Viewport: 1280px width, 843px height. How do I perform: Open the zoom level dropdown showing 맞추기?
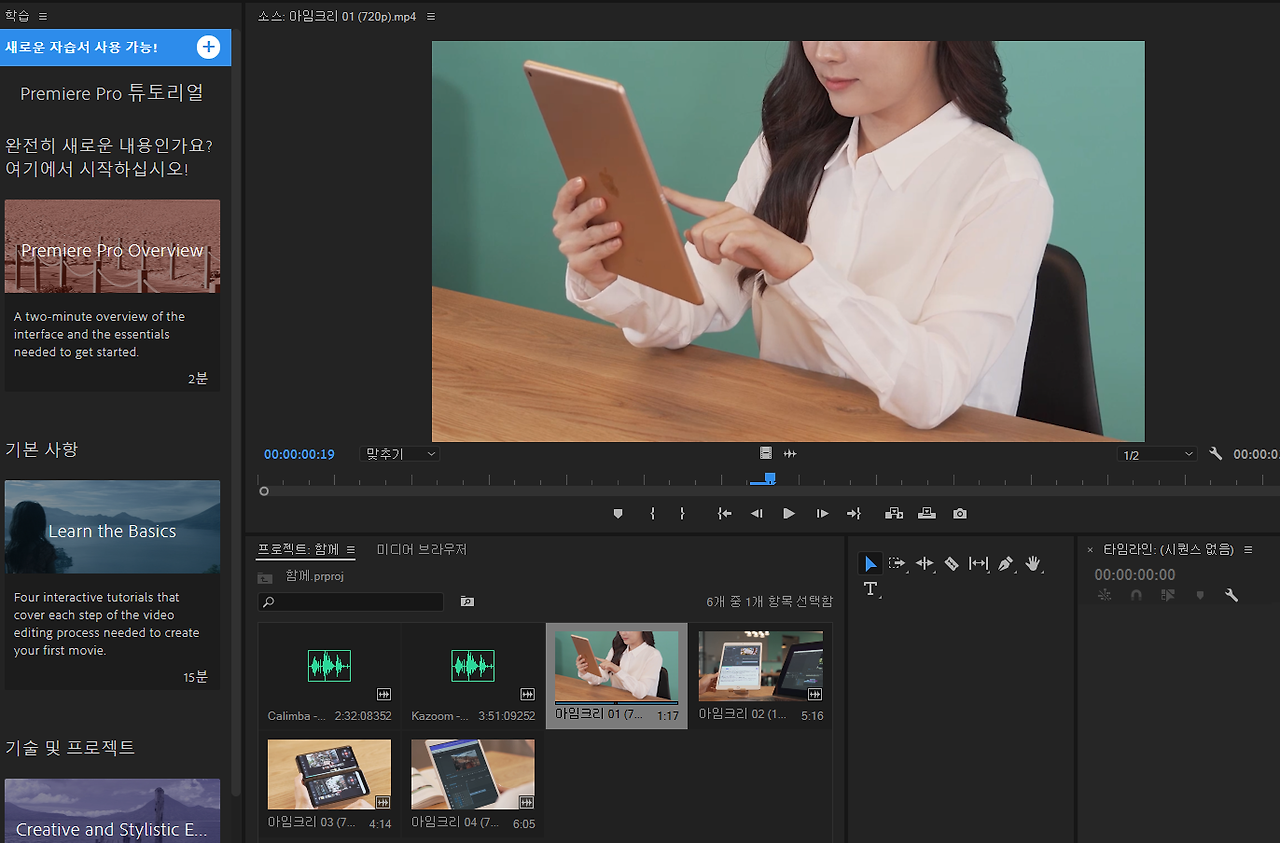[400, 454]
